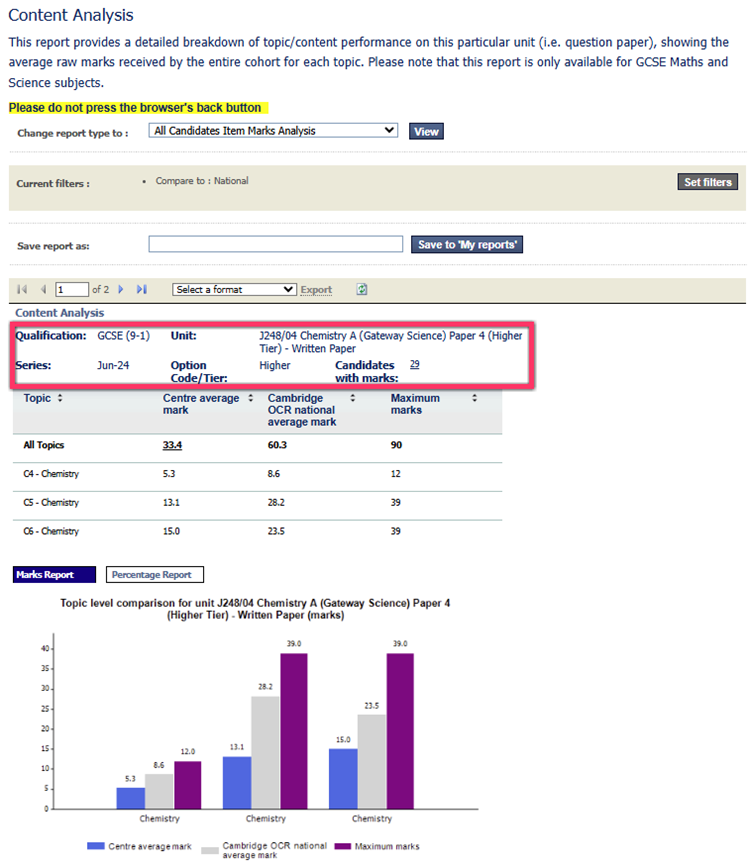
Task: Click the current page number box
Action: coord(71,290)
